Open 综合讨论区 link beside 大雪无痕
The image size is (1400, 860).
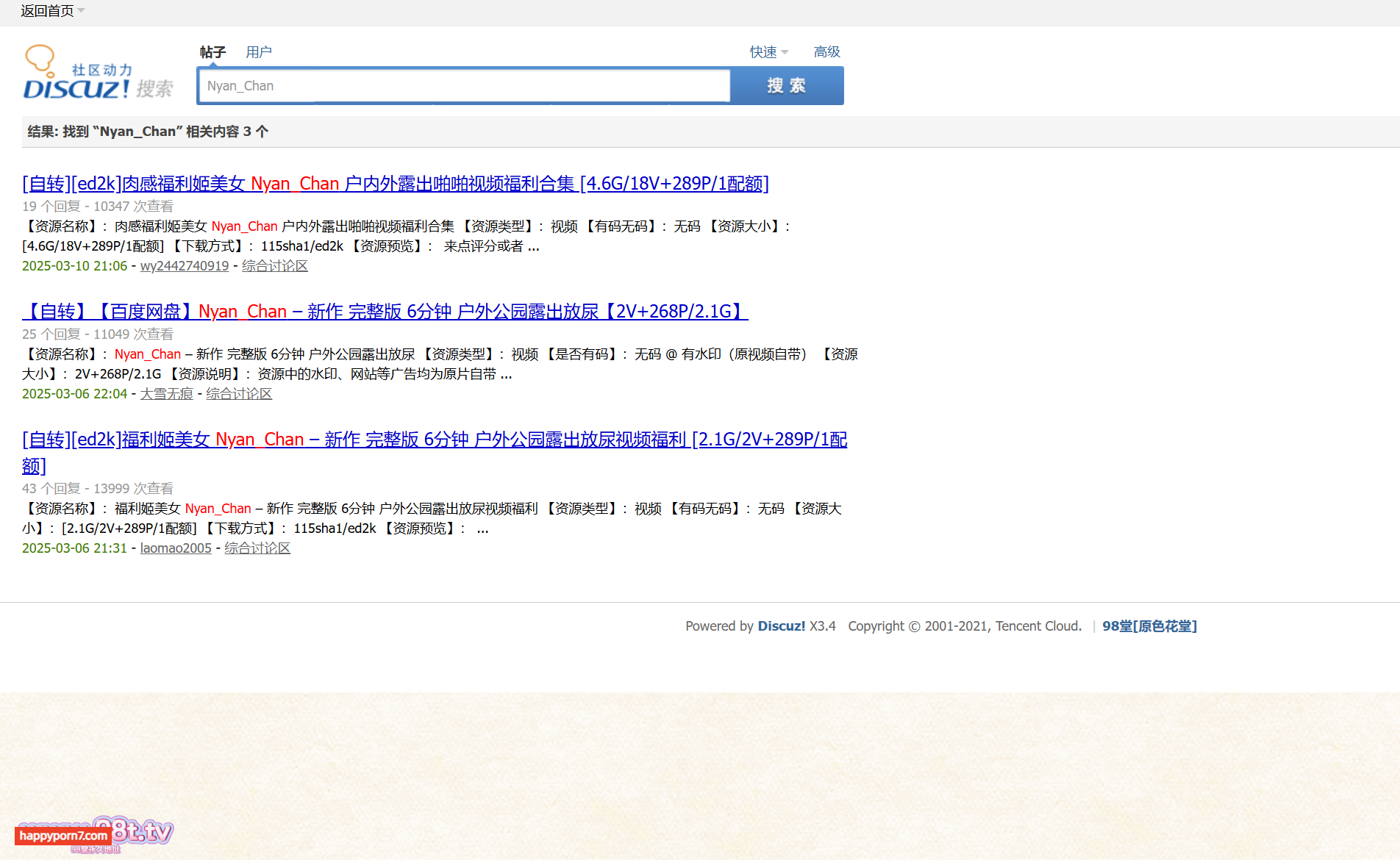[239, 394]
